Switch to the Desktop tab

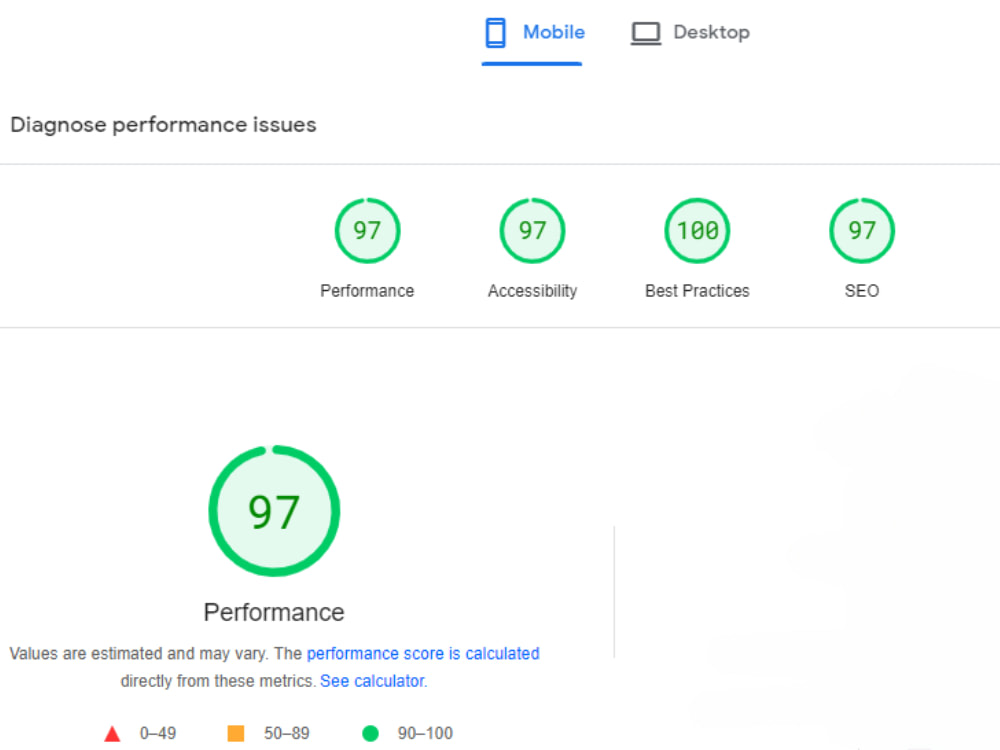pos(690,33)
